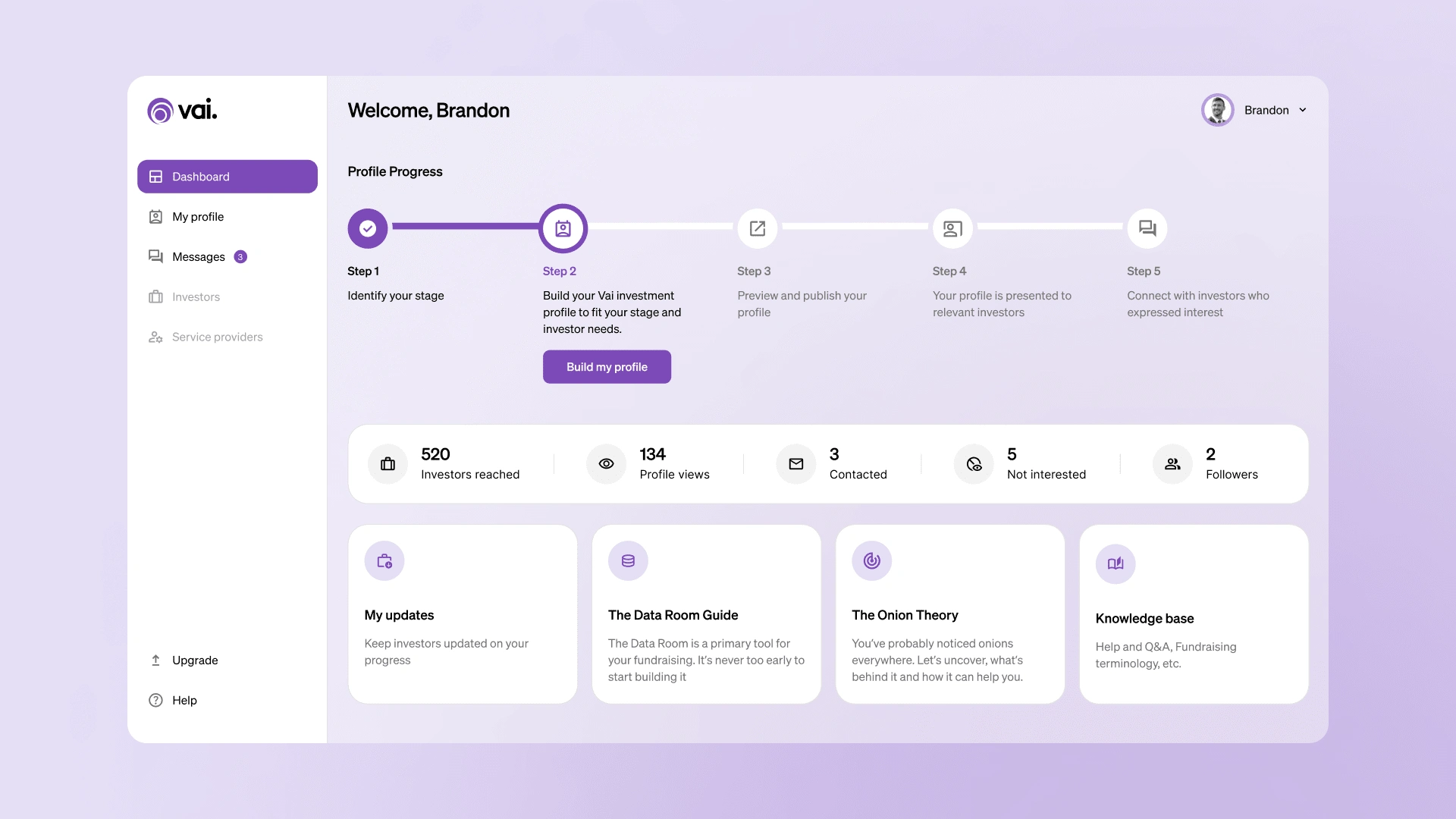Click the Contacted envelope icon
Viewport: 1456px width, 819px height.
(x=795, y=463)
